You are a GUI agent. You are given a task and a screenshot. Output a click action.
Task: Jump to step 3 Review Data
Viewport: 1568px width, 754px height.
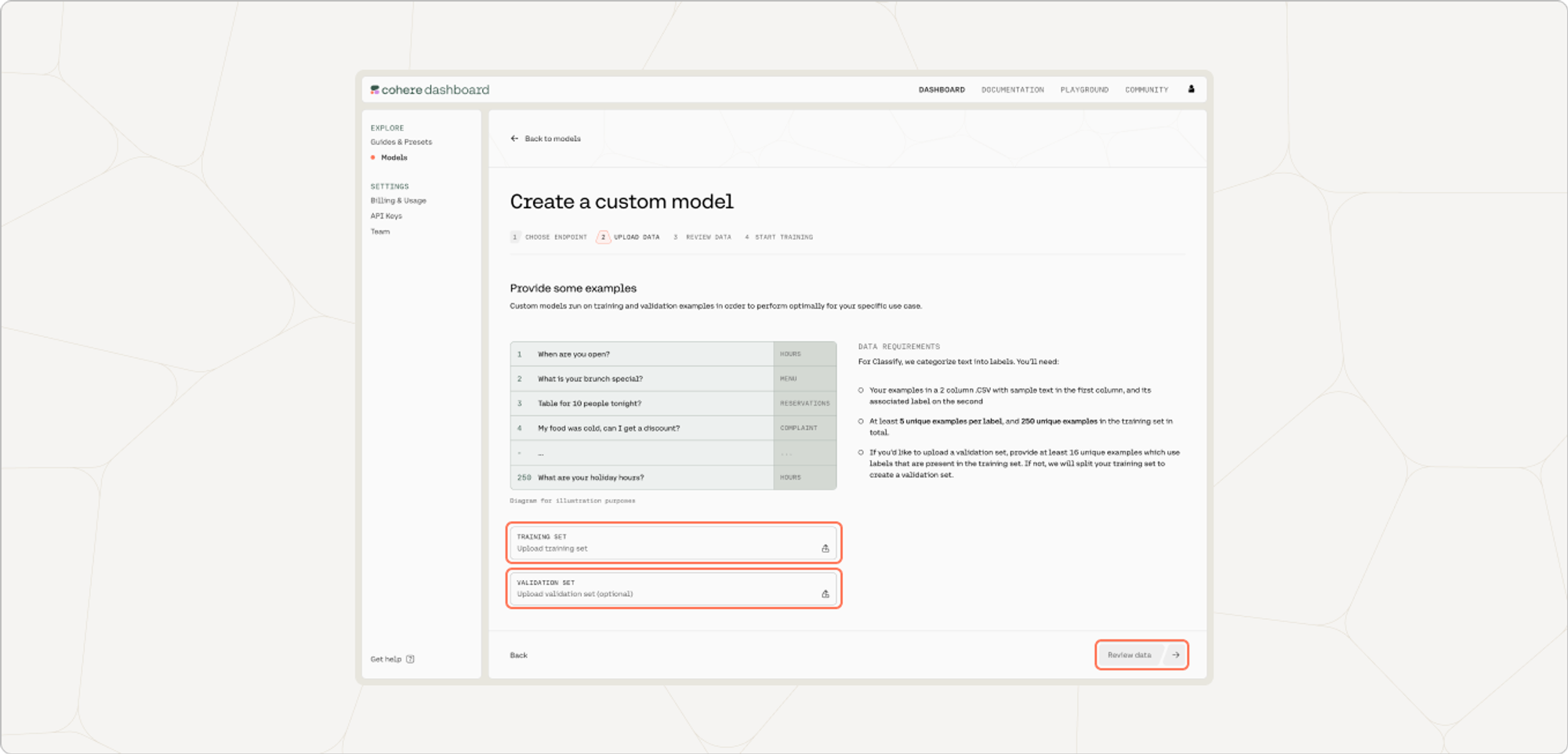click(x=702, y=237)
